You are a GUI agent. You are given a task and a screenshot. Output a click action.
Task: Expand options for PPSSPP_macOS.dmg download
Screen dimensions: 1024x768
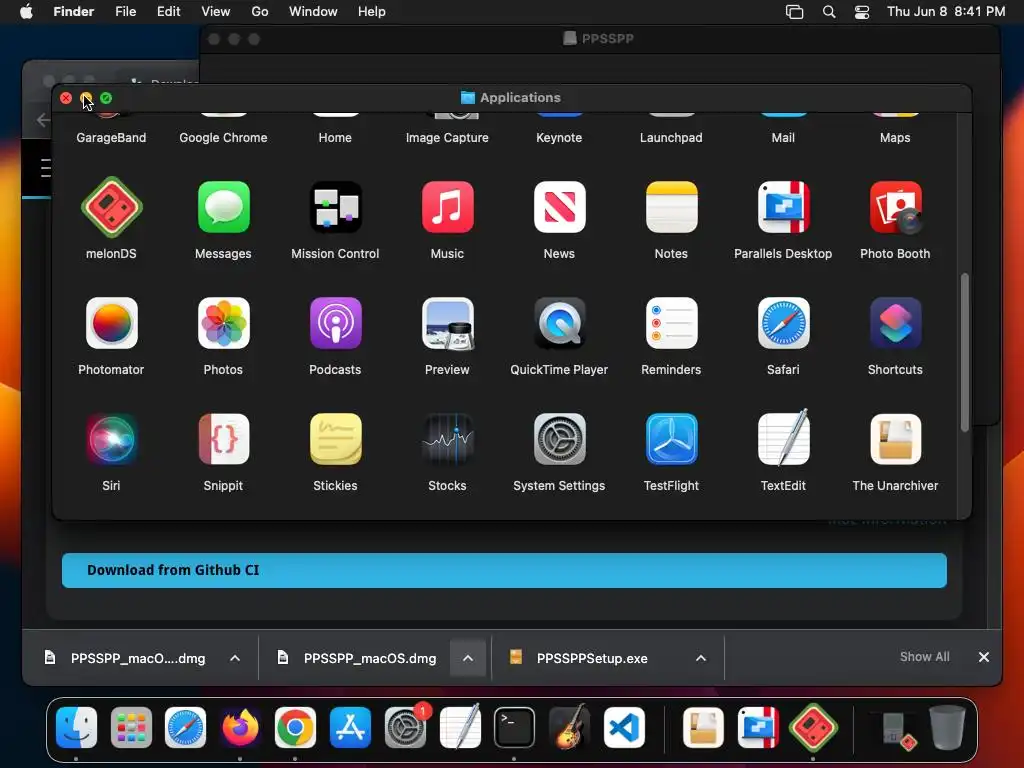468,658
